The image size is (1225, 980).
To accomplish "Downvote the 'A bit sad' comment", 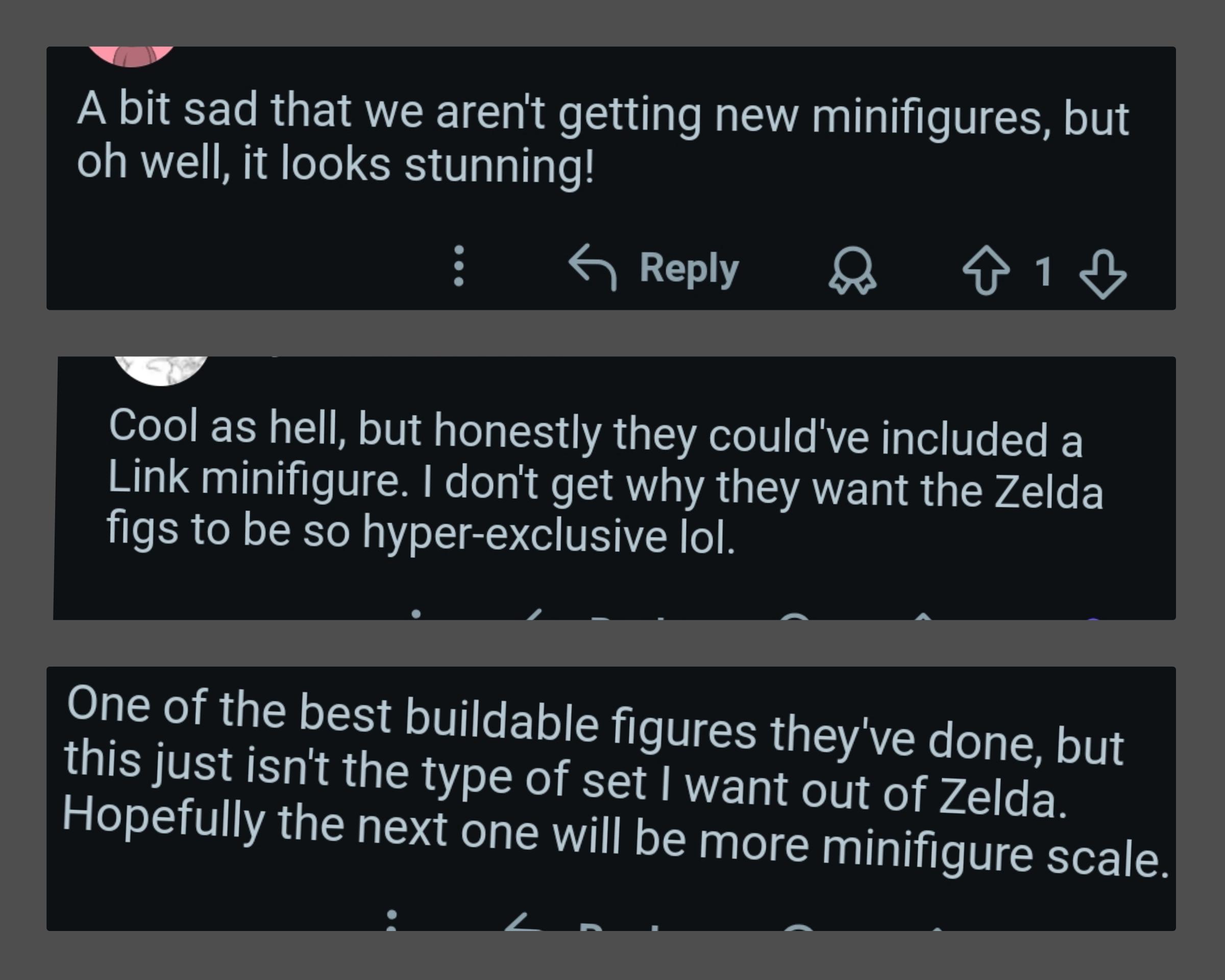I will point(1102,274).
